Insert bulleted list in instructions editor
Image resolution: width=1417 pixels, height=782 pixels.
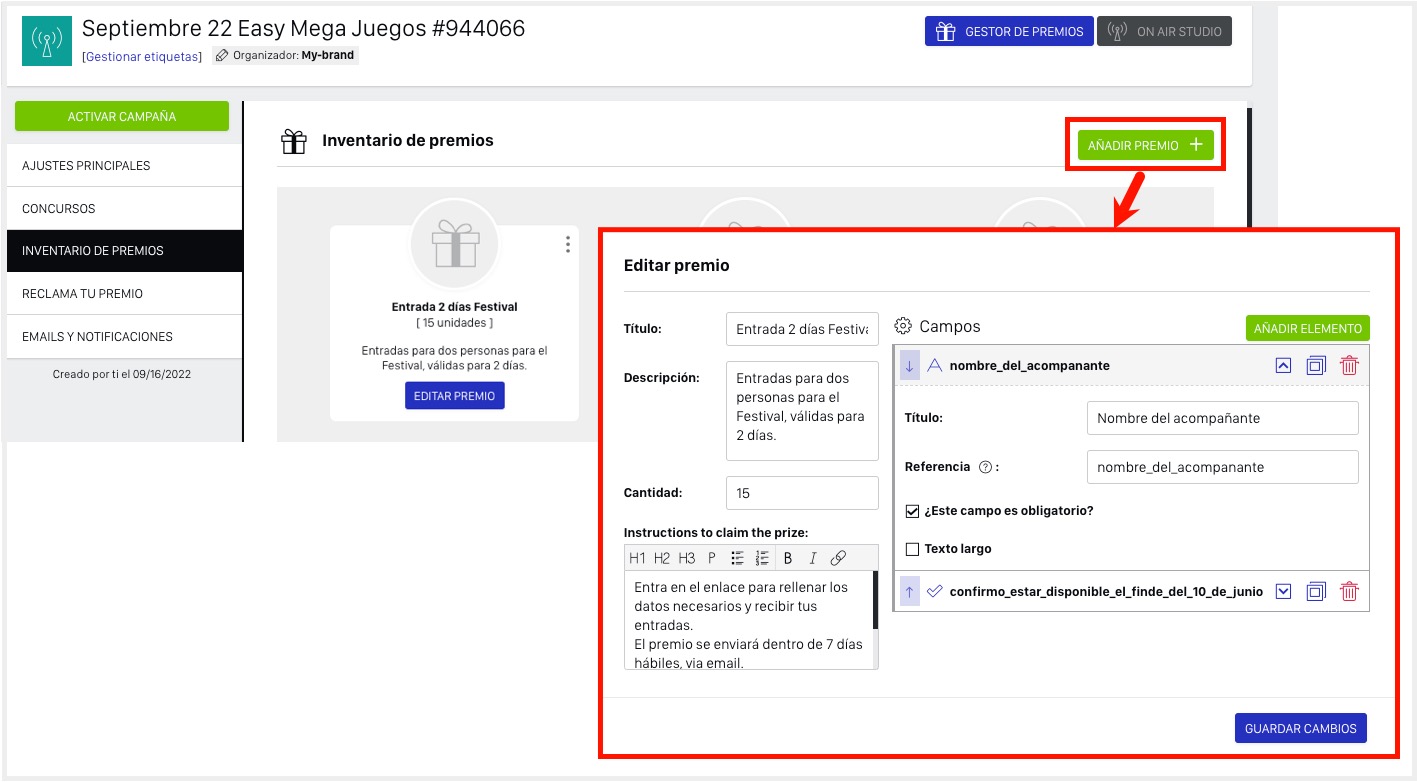coord(737,558)
